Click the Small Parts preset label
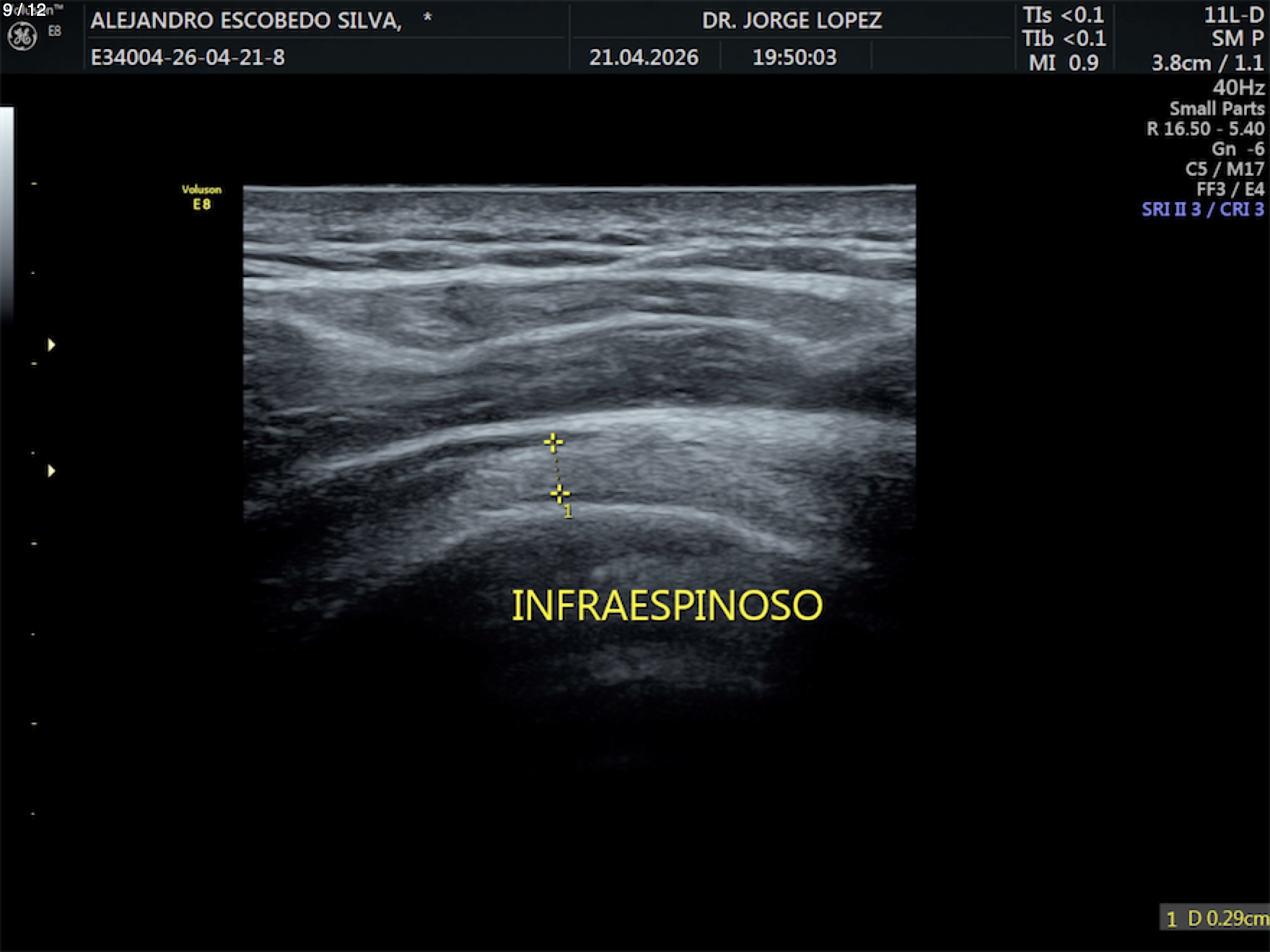 [x=1217, y=108]
